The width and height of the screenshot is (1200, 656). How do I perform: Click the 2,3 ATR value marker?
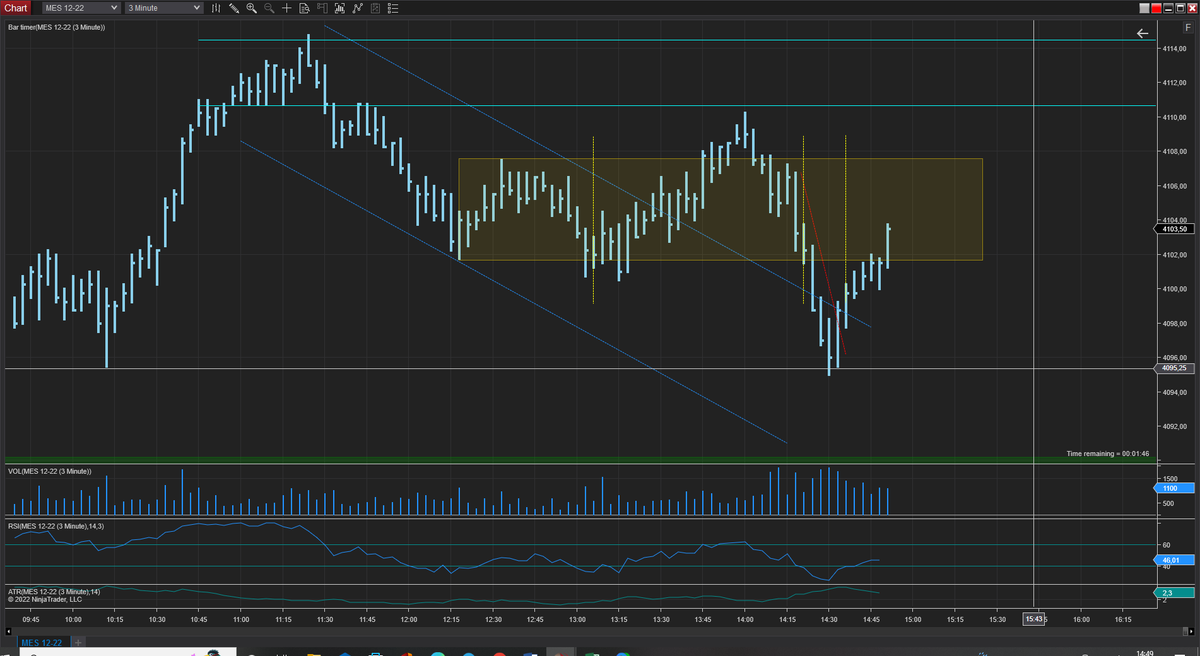tap(1172, 593)
